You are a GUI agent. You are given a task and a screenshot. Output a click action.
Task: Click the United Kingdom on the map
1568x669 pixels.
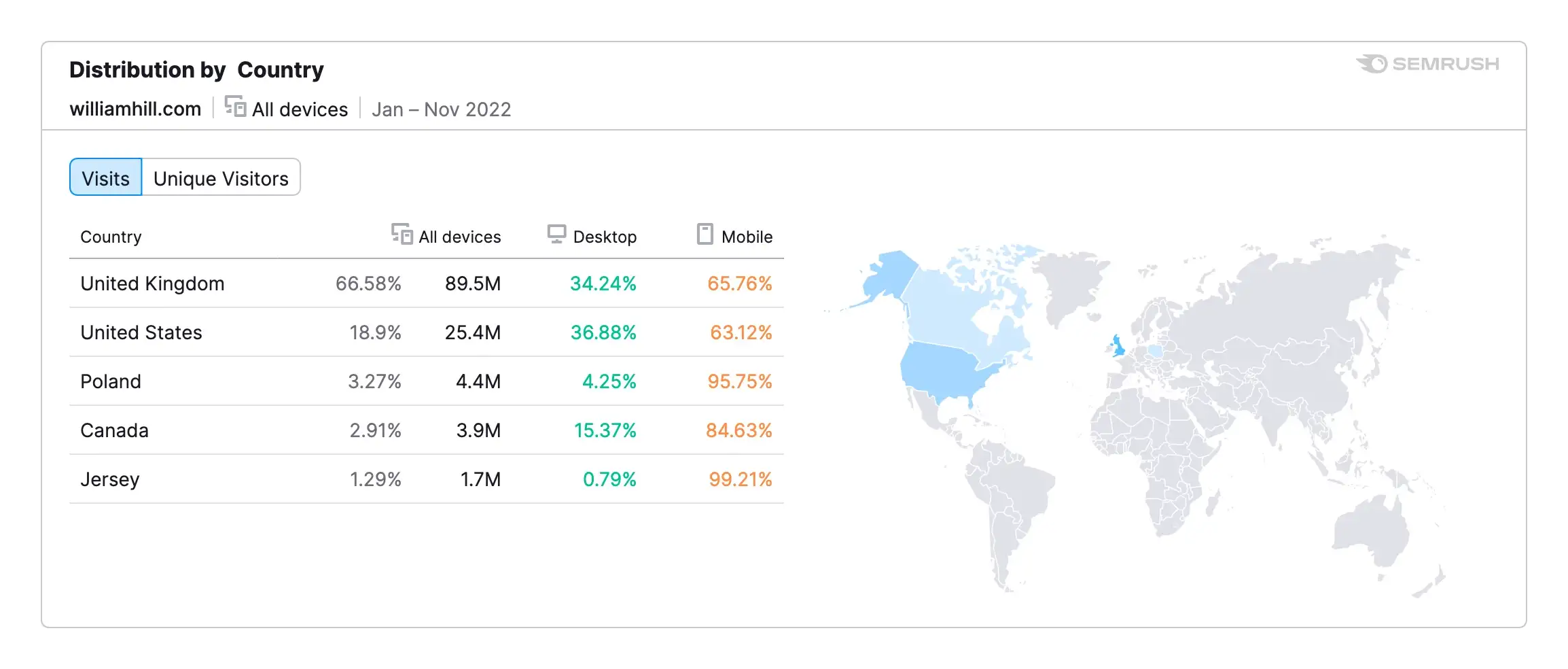click(x=1117, y=346)
